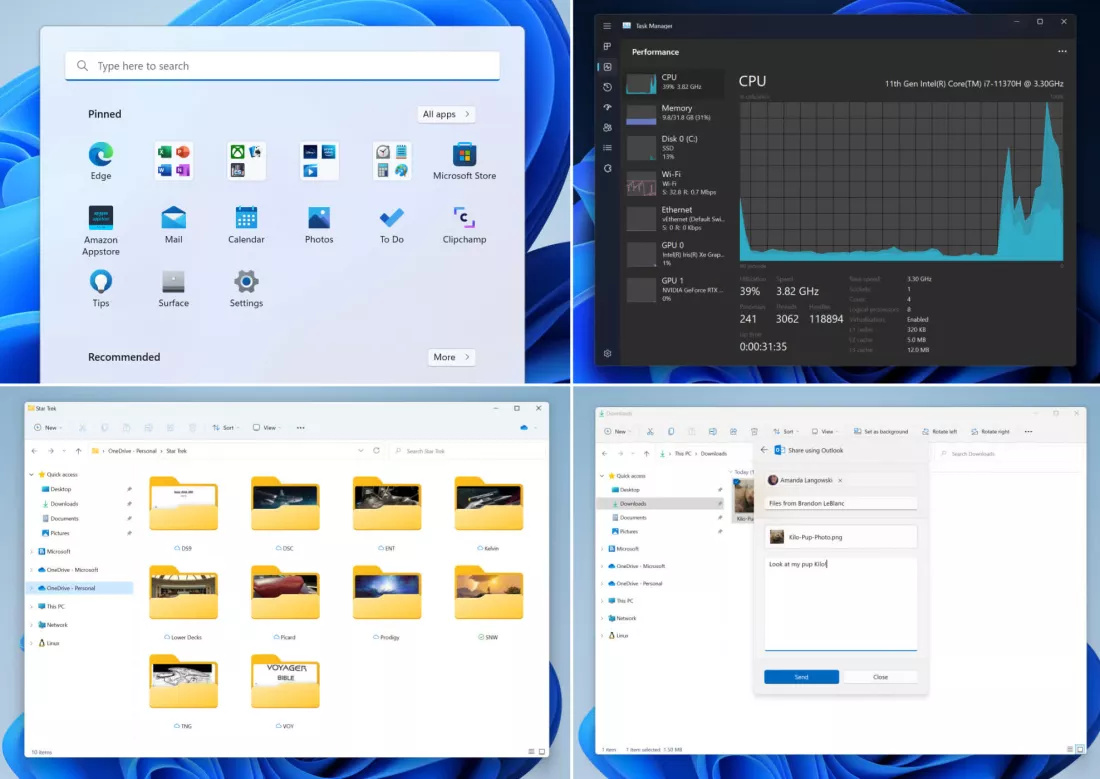1100x779 pixels.
Task: Uncheck the Kilo-Pup photo thumbnail checkbox
Action: pos(737,482)
